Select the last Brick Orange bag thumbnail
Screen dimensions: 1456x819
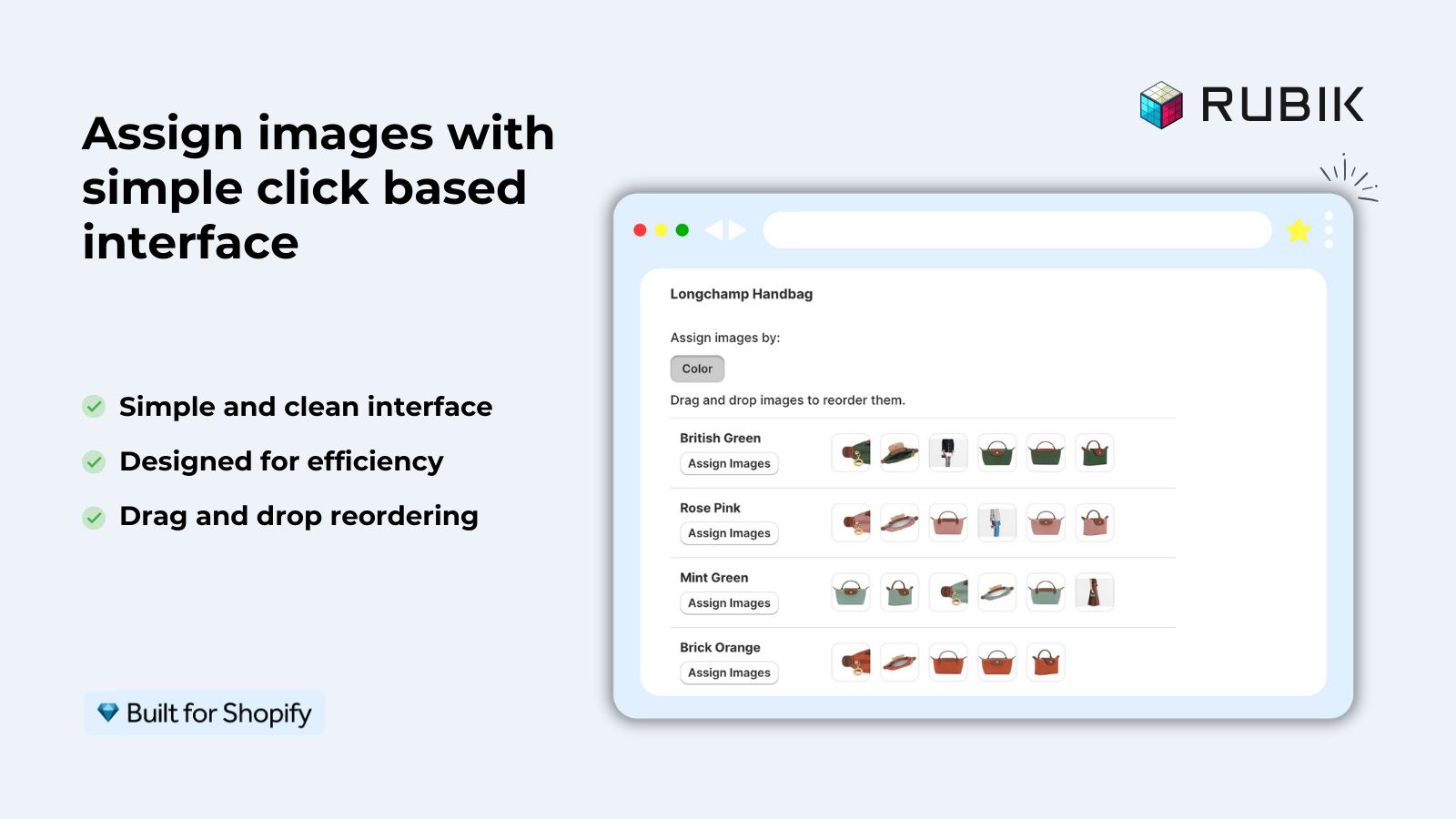tap(1046, 662)
